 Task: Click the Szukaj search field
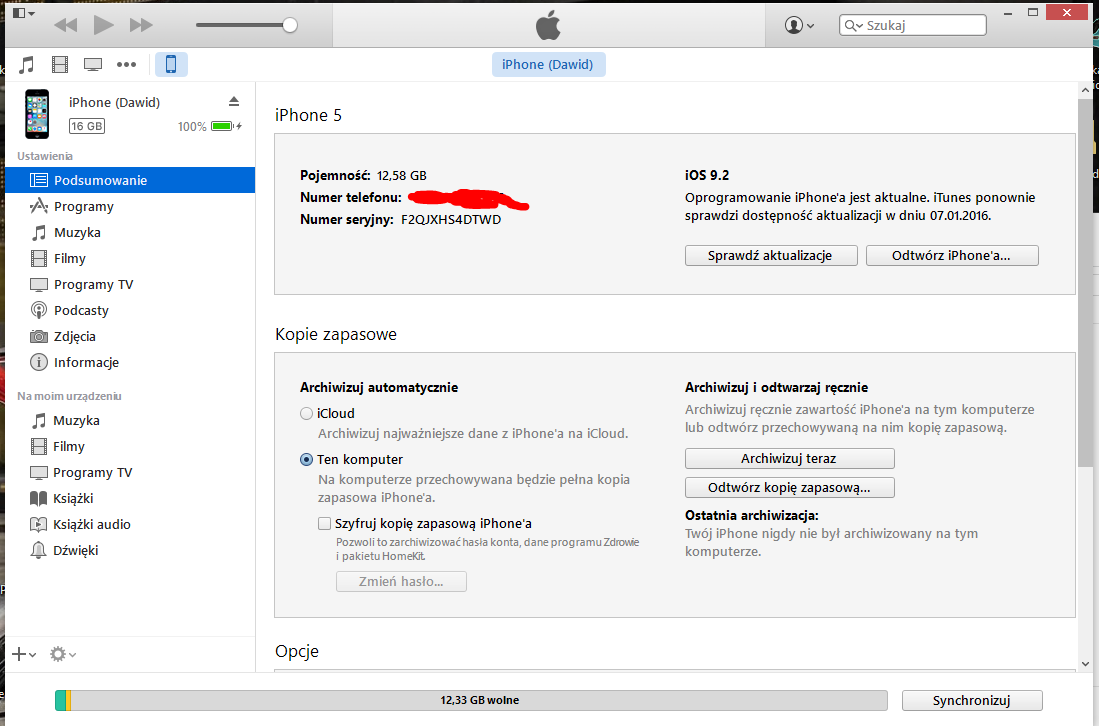913,25
